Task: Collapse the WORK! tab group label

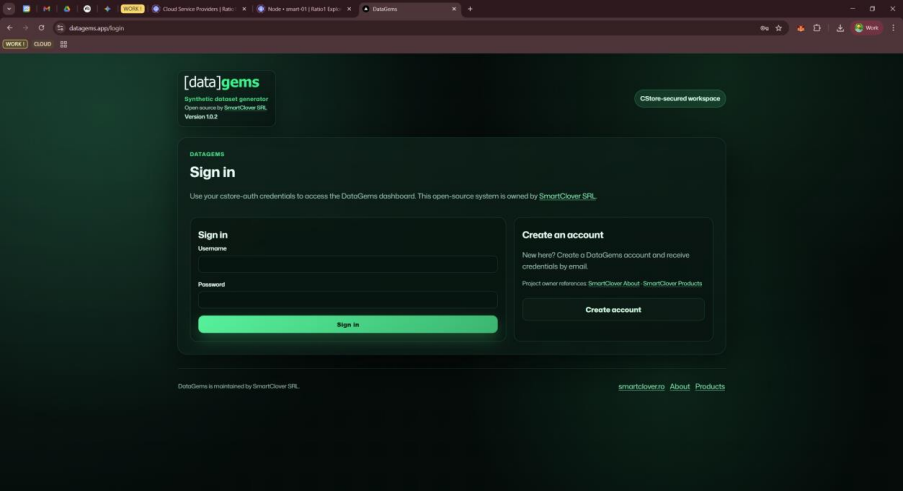Action: [x=132, y=9]
